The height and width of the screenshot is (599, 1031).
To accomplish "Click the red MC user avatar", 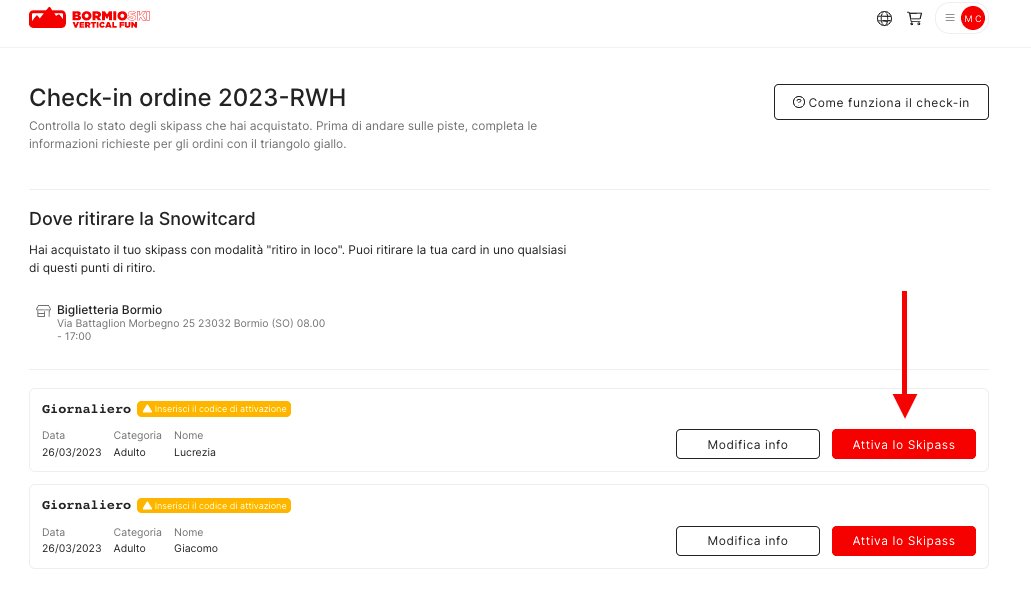I will click(972, 18).
